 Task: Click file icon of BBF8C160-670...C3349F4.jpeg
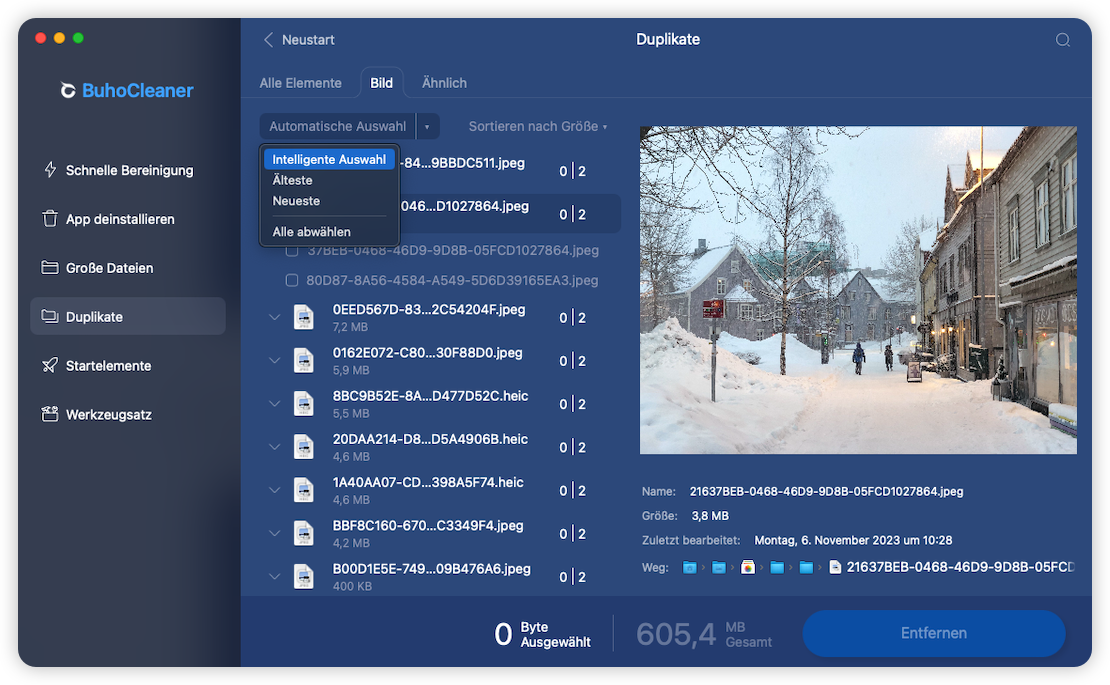pos(304,533)
